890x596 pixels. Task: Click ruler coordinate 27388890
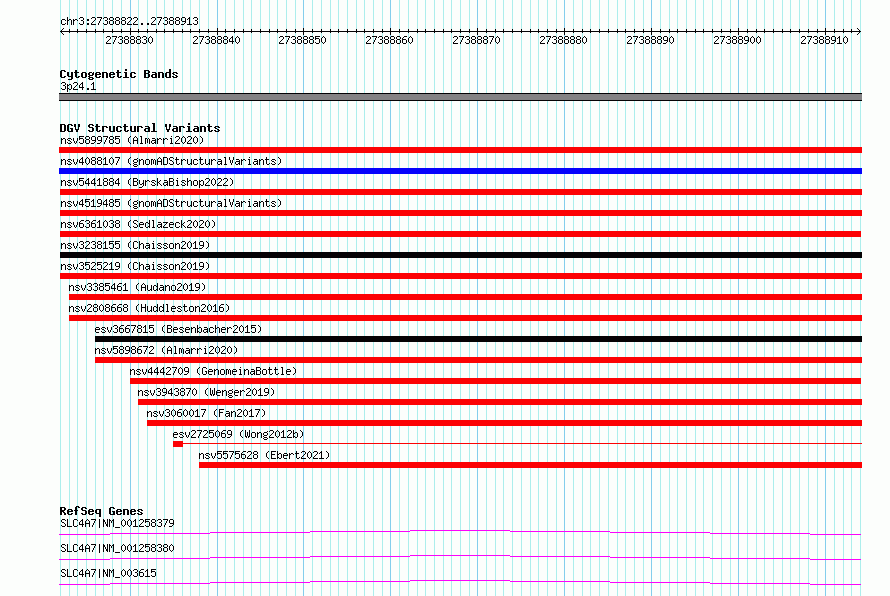point(650,40)
